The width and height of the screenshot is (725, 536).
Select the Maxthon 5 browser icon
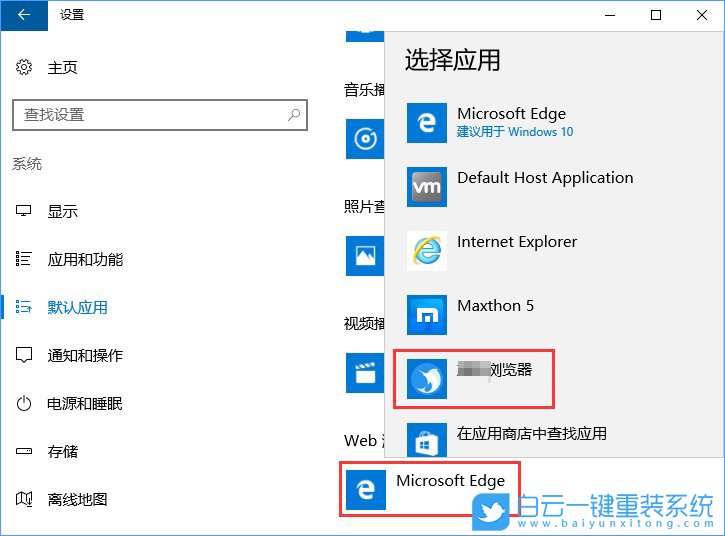tap(427, 315)
